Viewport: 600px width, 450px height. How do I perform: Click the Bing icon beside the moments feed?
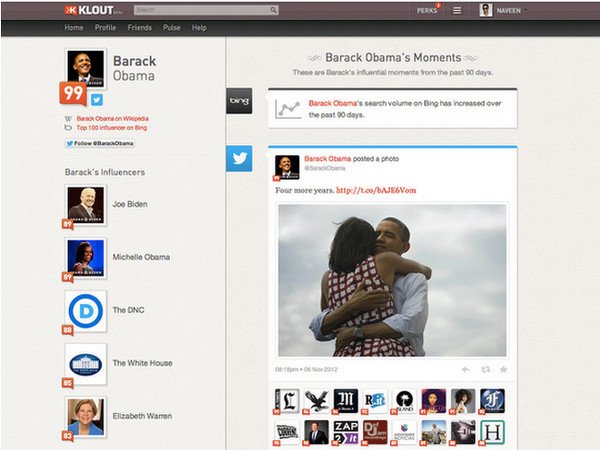(x=239, y=100)
